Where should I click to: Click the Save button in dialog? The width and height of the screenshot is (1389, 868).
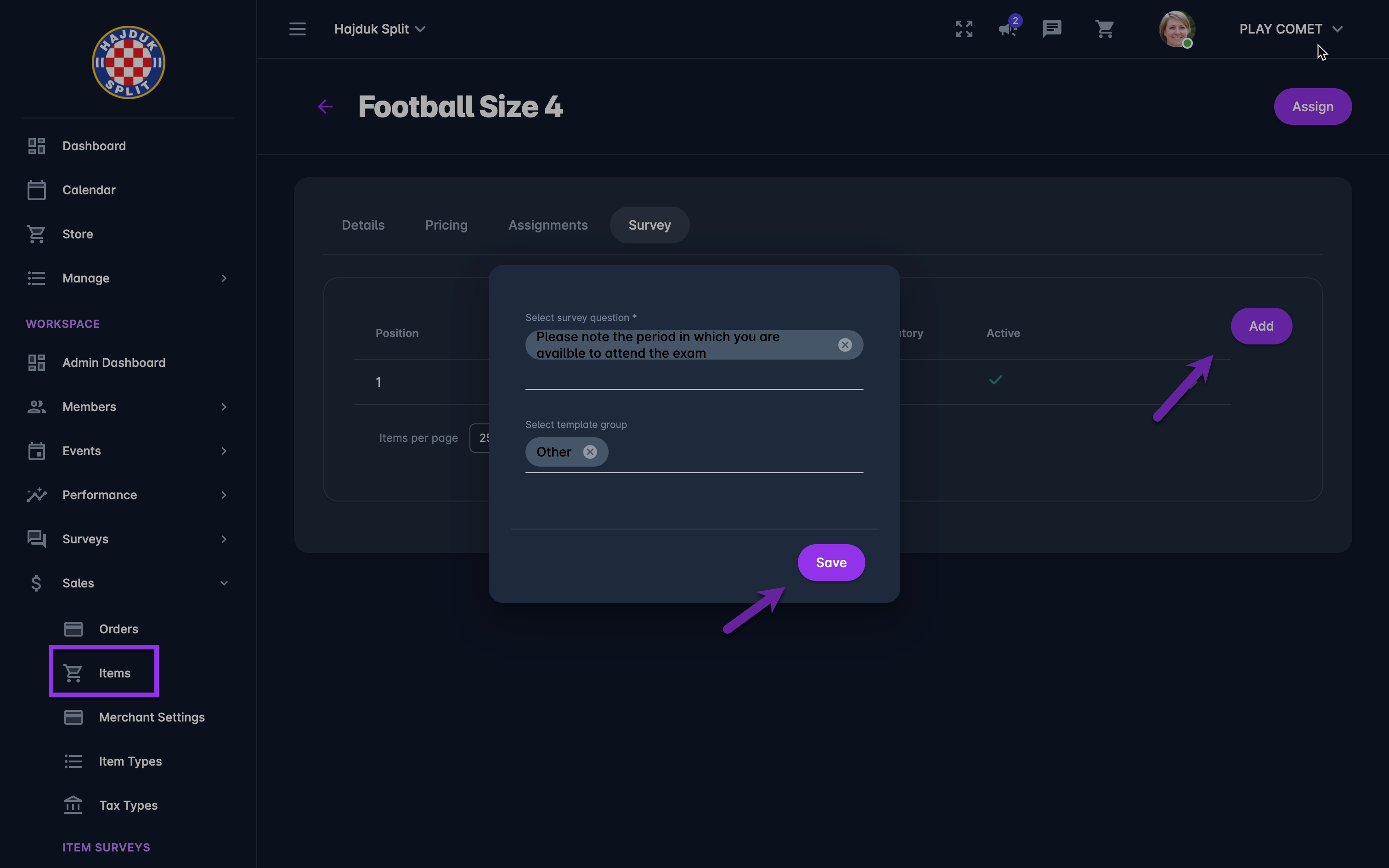click(x=830, y=563)
